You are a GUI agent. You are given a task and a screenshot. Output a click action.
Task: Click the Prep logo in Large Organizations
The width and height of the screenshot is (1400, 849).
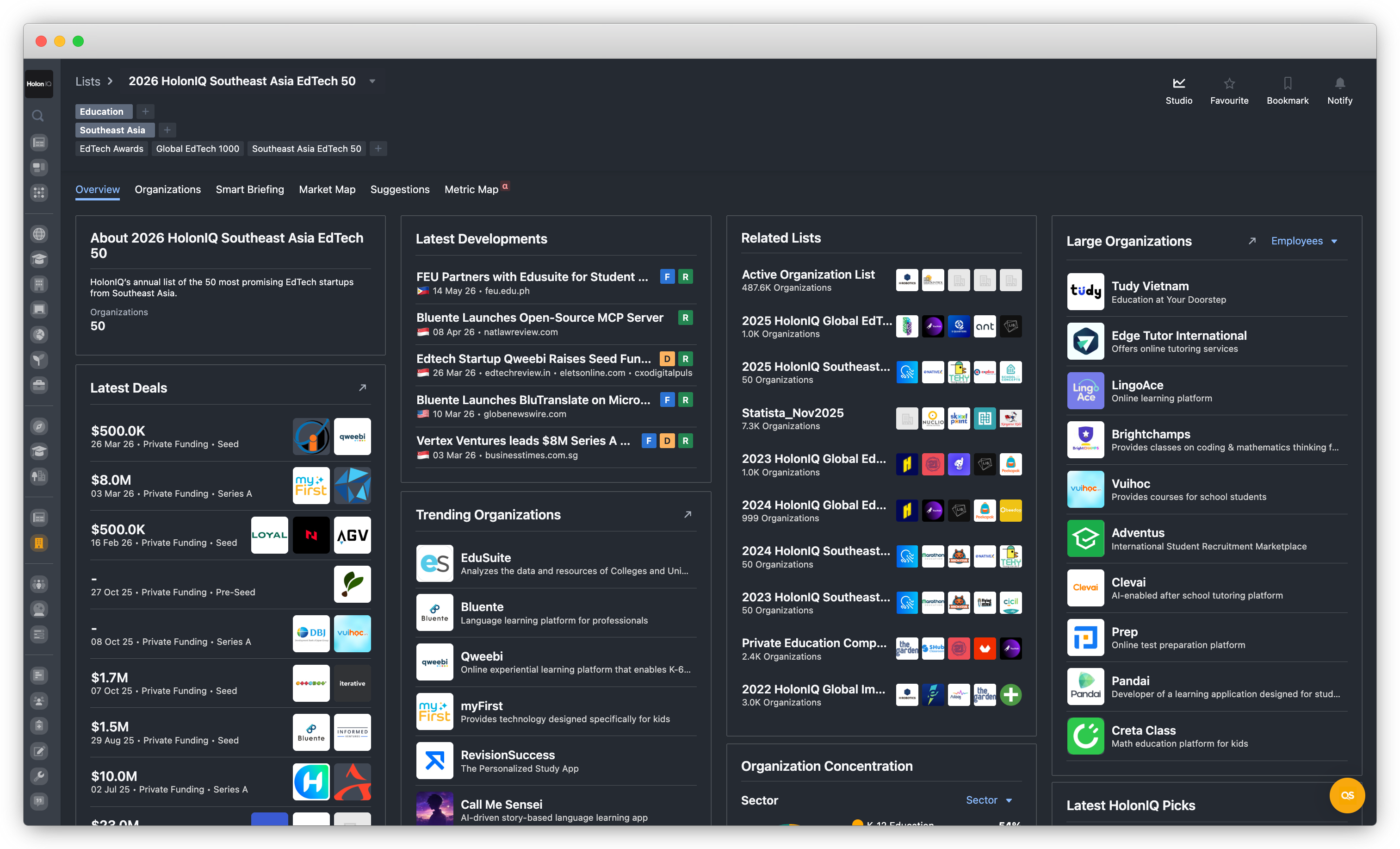click(x=1085, y=637)
